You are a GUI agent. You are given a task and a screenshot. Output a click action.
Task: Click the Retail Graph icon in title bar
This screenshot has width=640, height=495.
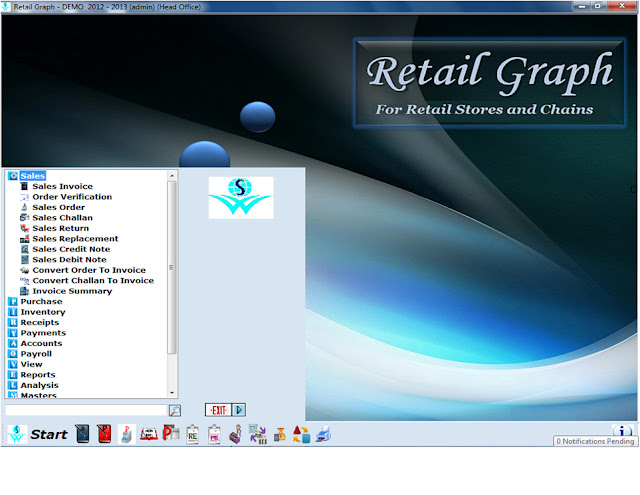(x=6, y=7)
